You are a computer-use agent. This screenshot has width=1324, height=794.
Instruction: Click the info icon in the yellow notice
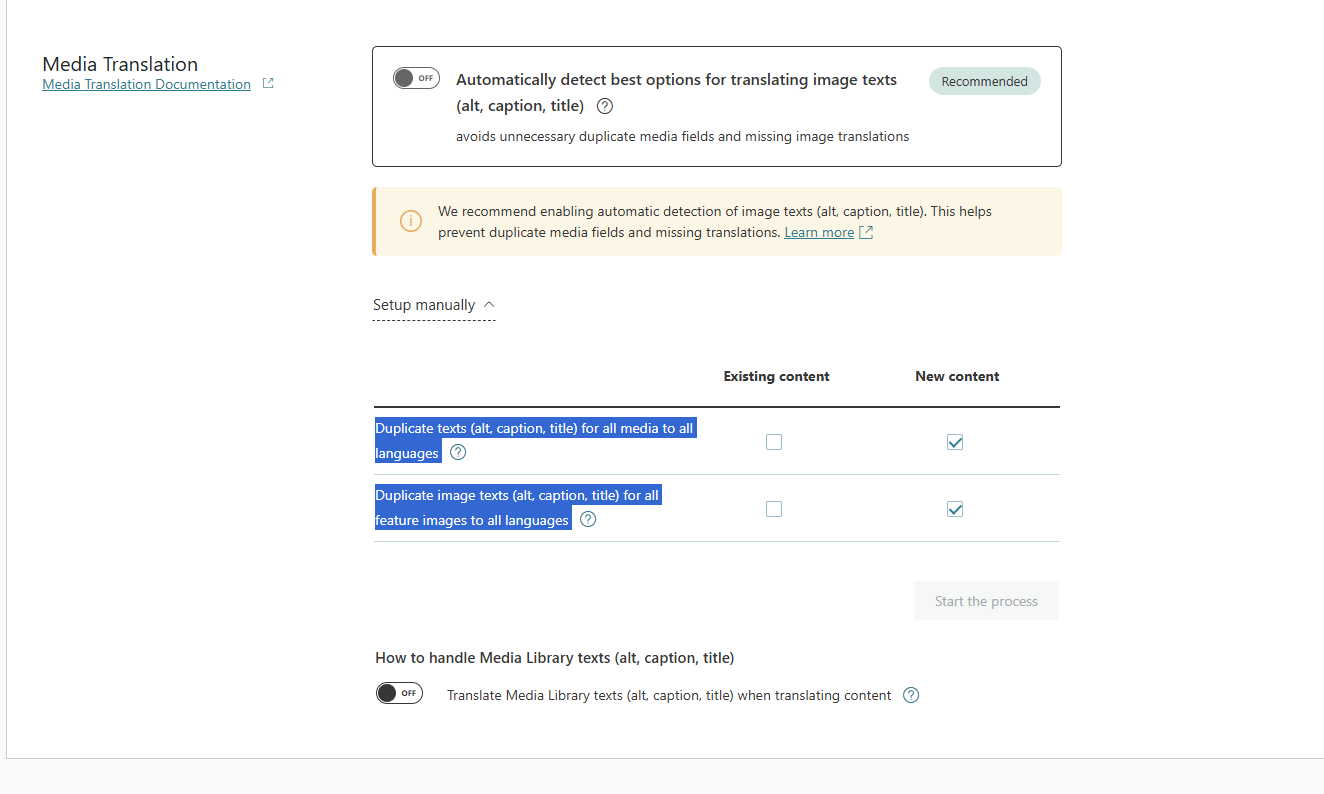pyautogui.click(x=410, y=221)
